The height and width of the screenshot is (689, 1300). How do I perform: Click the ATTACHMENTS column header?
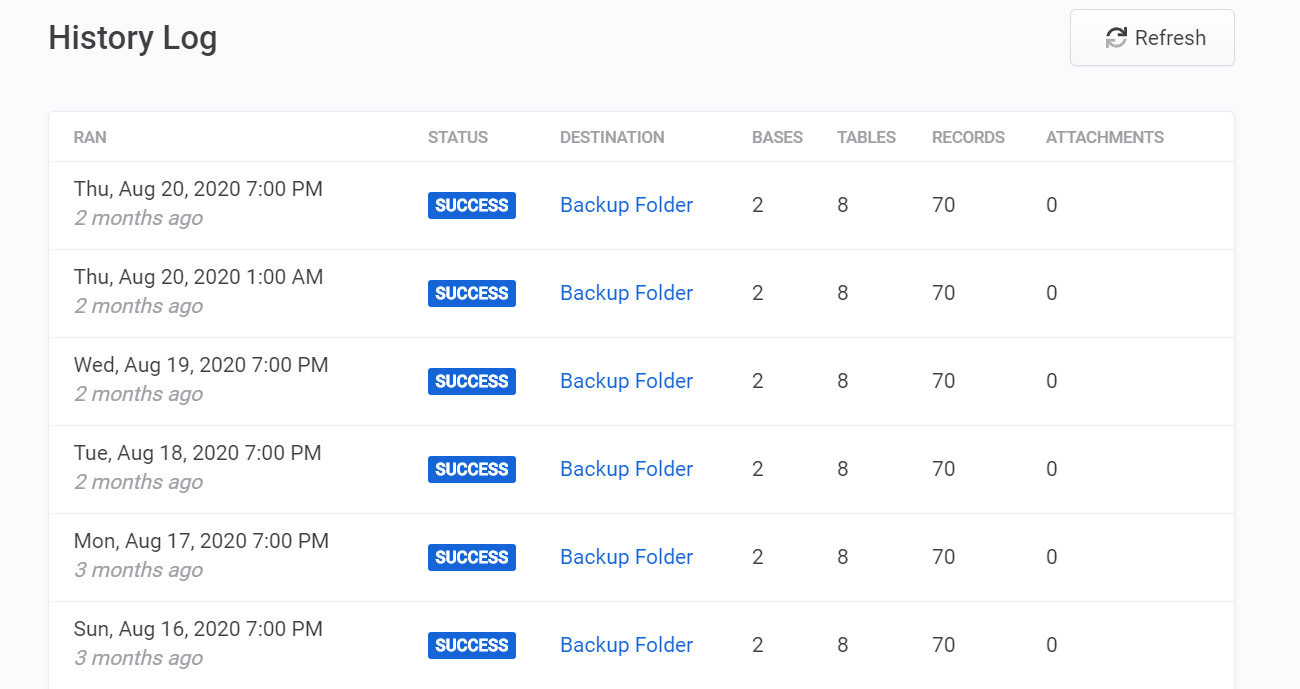click(1104, 137)
